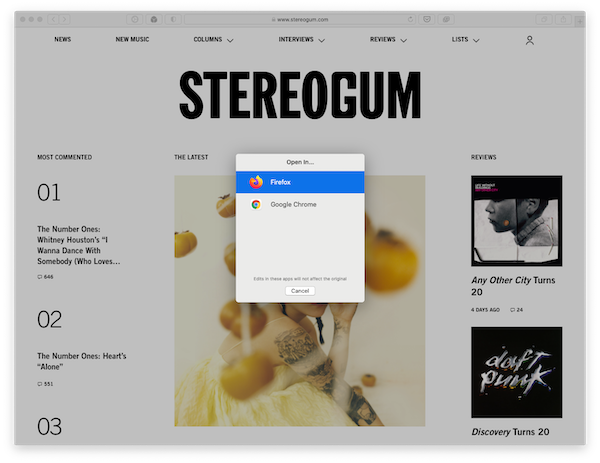Click the REVIEWS sidebar heading
Screen dimensions: 600x463
point(484,157)
